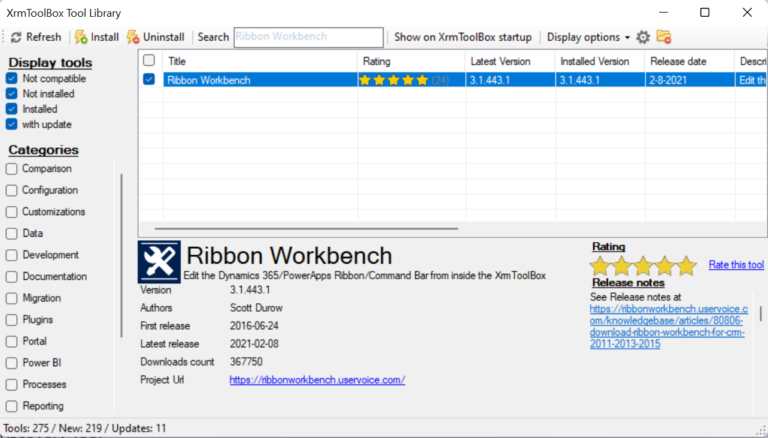
Task: Tick the select-all checkbox in the table header
Action: (x=149, y=61)
